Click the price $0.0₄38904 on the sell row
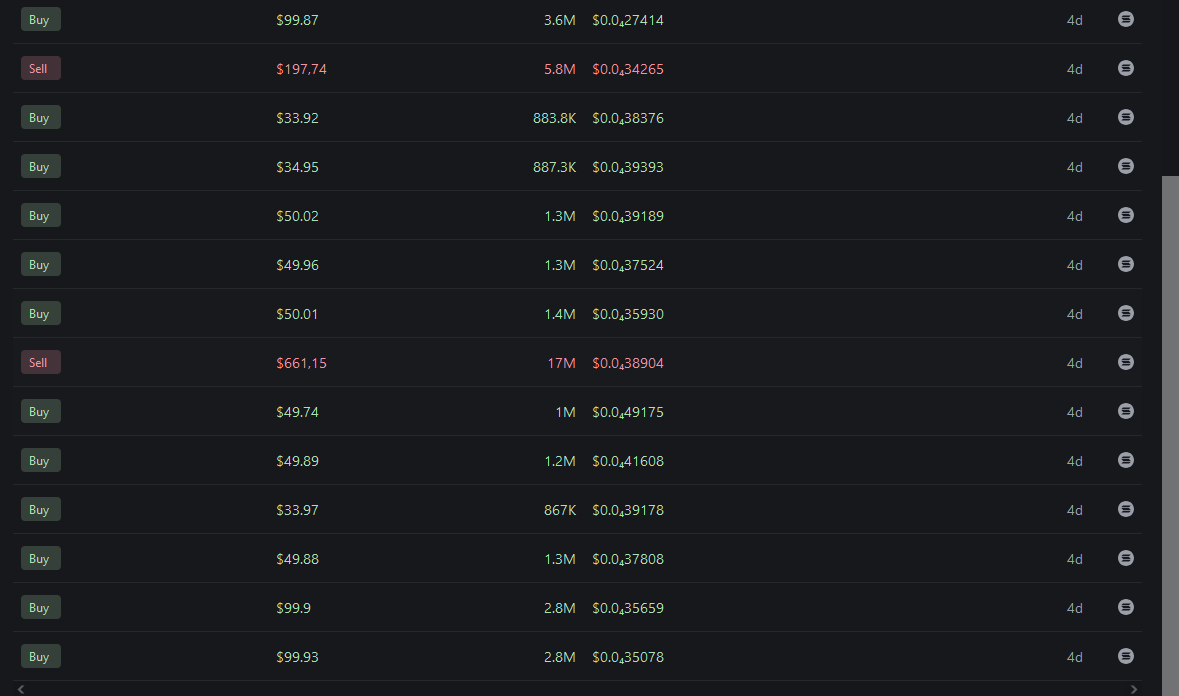This screenshot has height=696, width=1179. (628, 363)
